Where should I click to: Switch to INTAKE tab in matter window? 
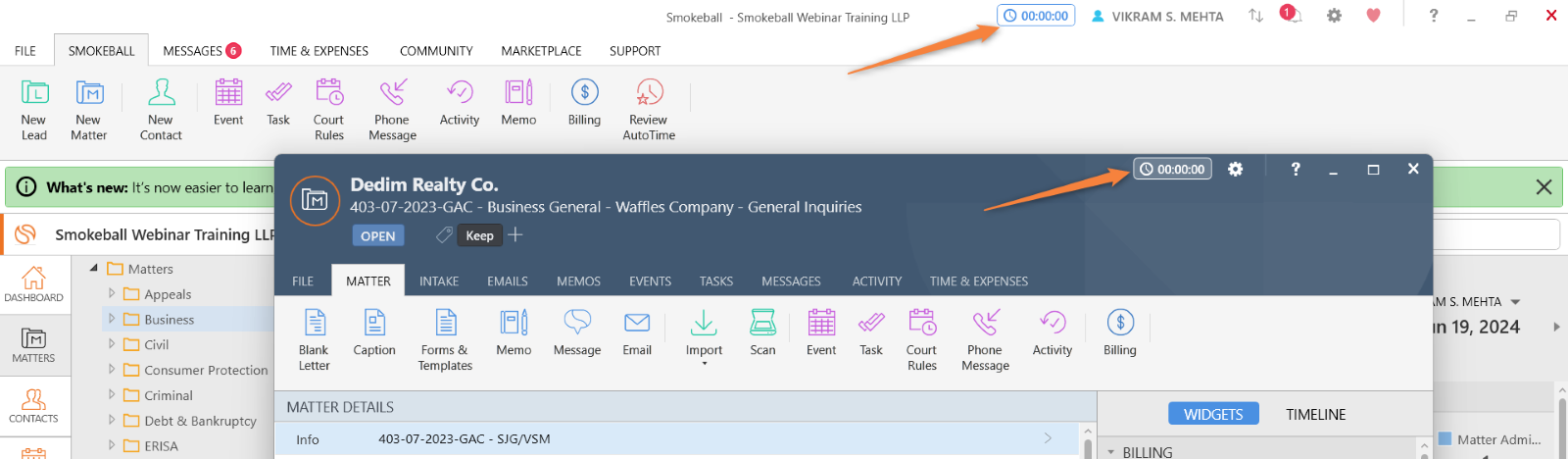click(439, 281)
